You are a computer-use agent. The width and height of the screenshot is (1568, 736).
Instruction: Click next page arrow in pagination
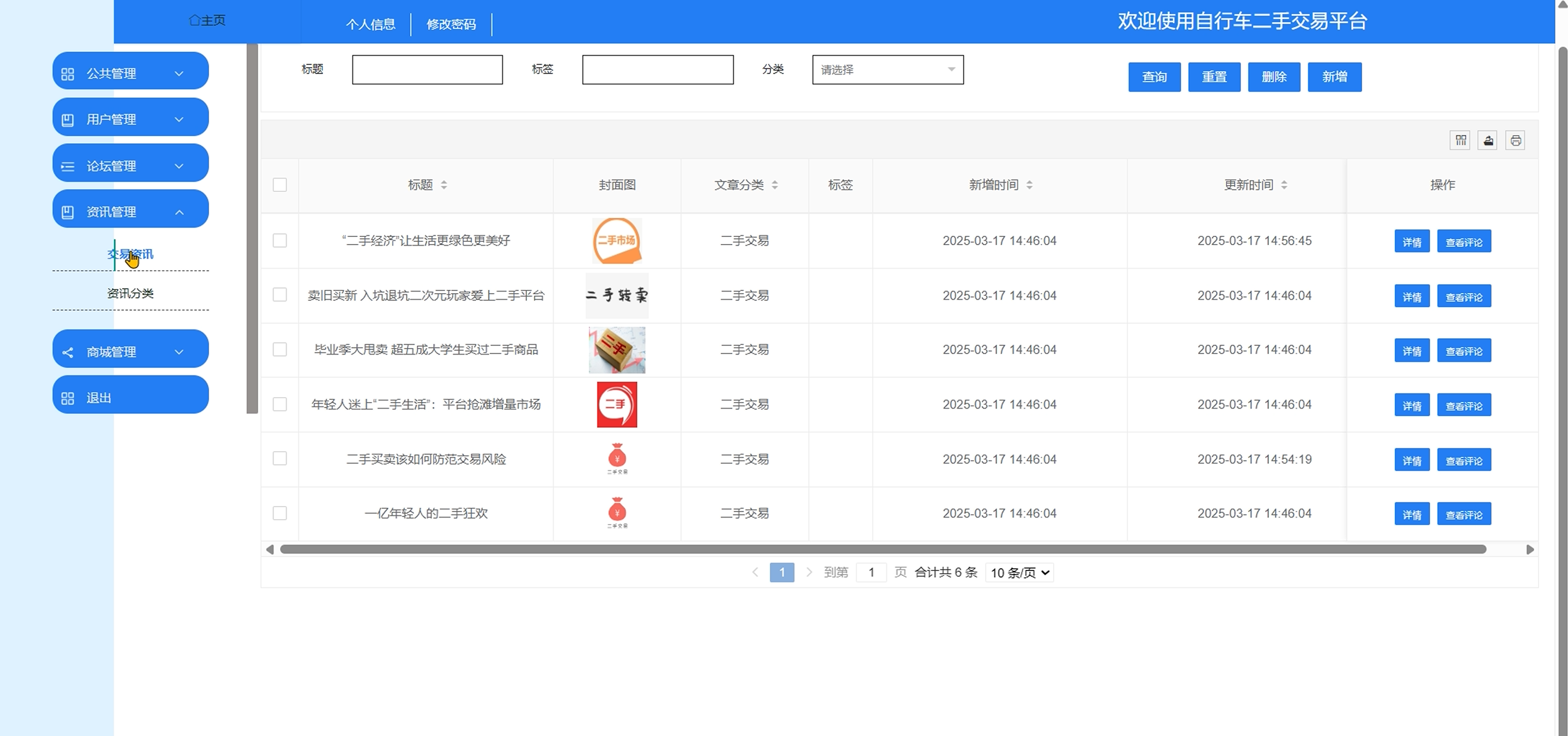[809, 572]
